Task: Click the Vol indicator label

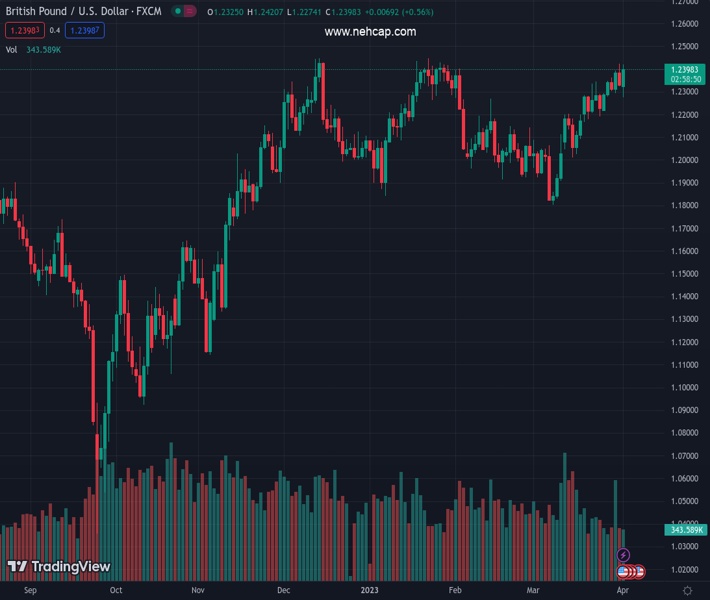Action: pos(12,49)
